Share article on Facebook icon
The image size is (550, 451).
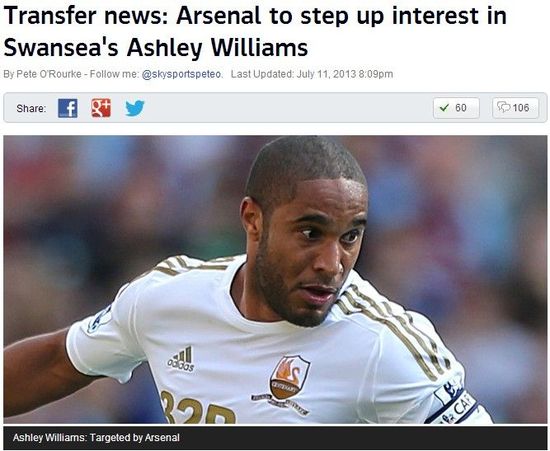point(68,108)
